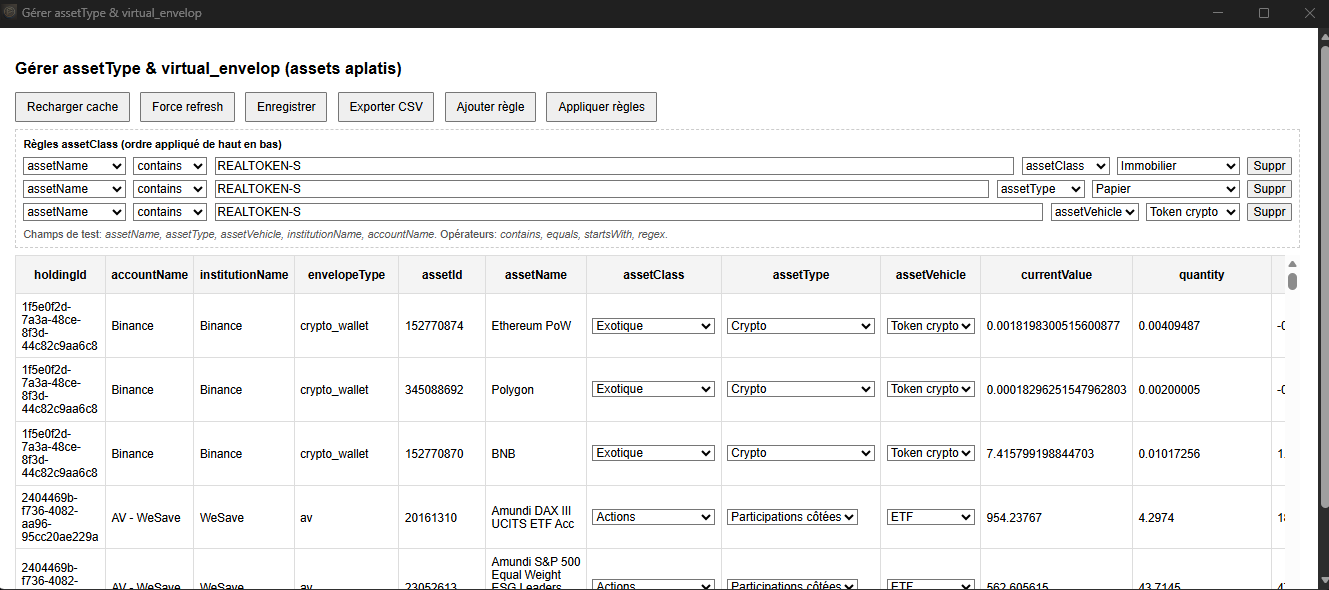Open the assetVehicle target dropdown in third rule
Image resolution: width=1329 pixels, height=590 pixels.
(1094, 212)
